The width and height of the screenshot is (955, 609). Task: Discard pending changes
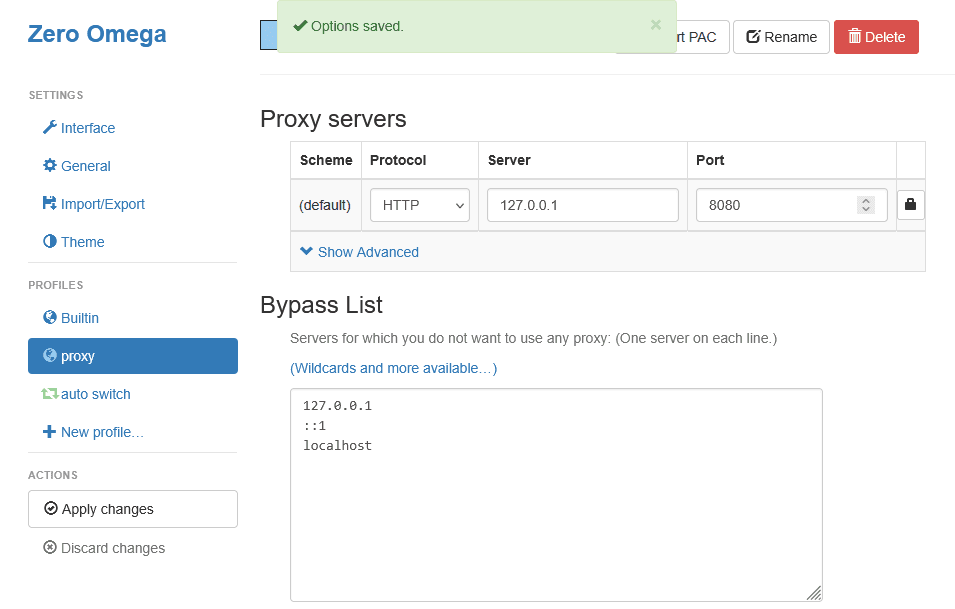pos(103,548)
